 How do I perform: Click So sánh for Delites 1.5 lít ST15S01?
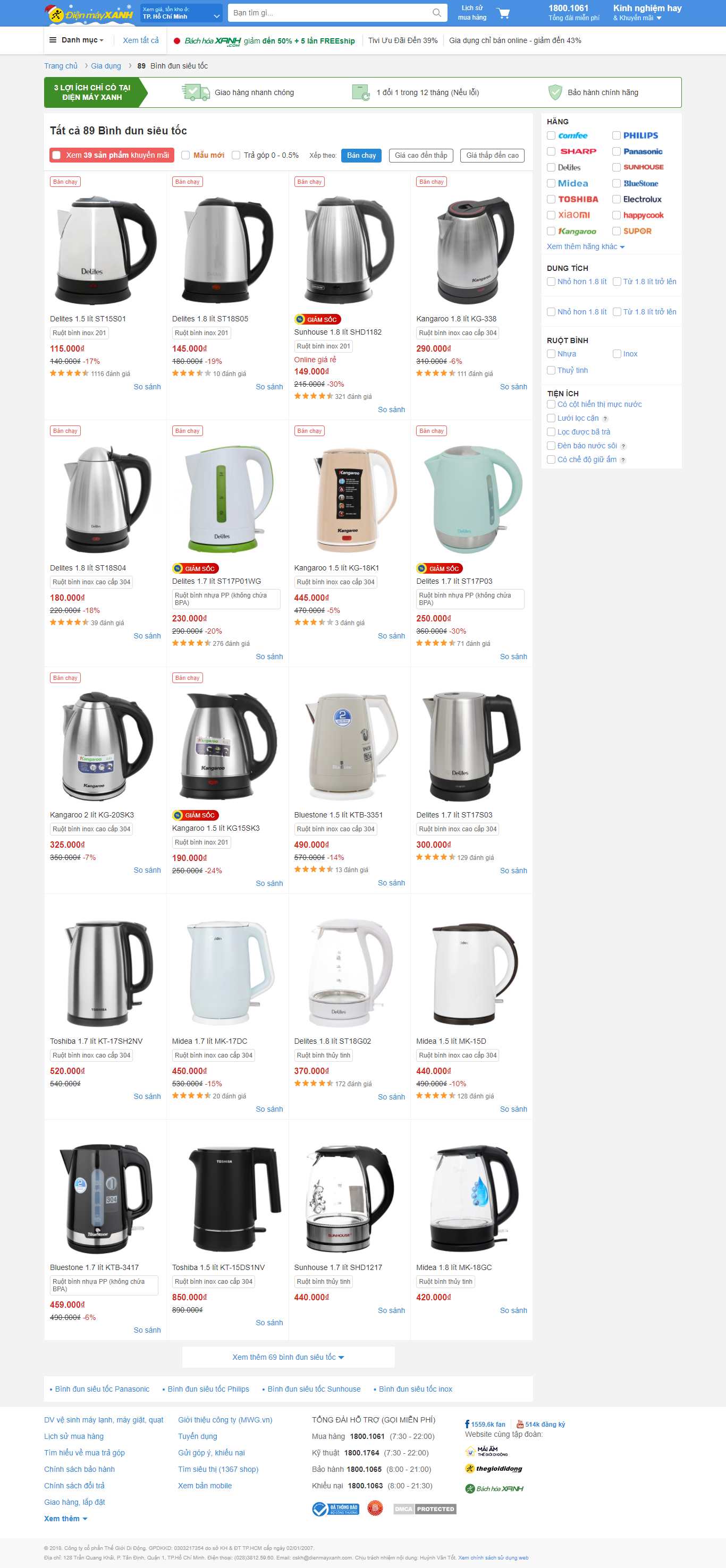(x=147, y=387)
